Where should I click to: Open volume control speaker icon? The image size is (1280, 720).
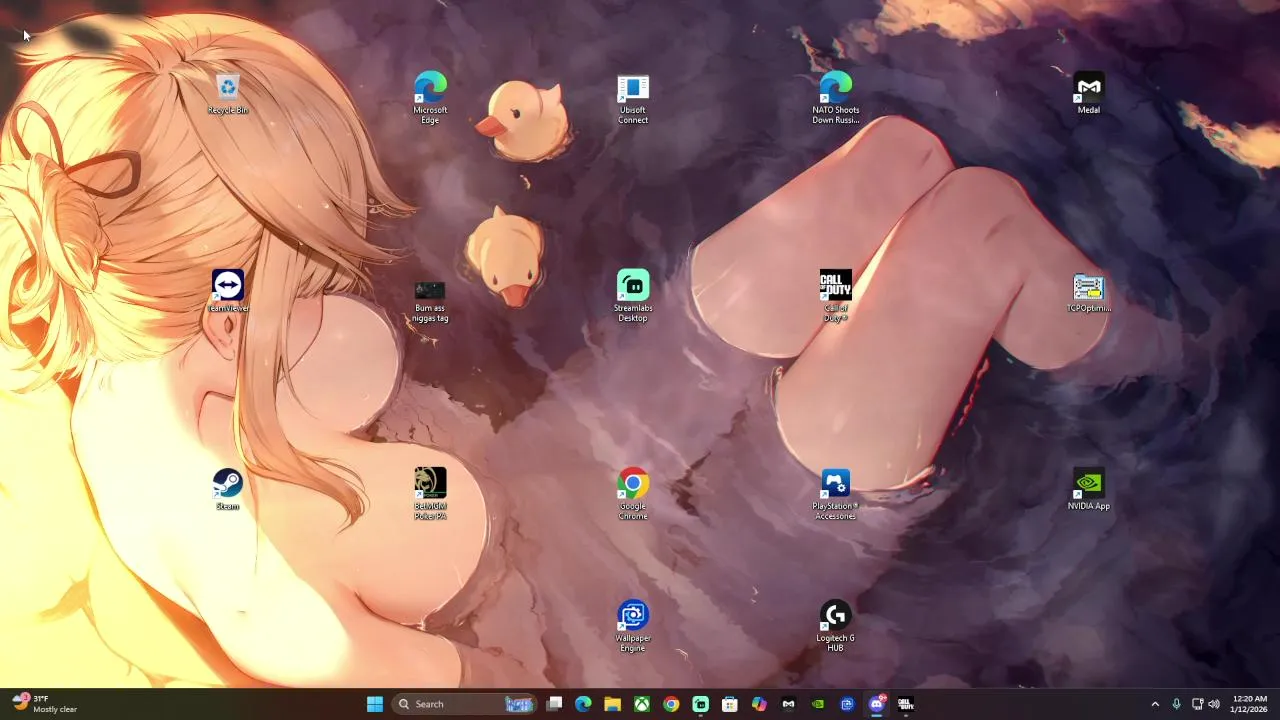click(1214, 704)
